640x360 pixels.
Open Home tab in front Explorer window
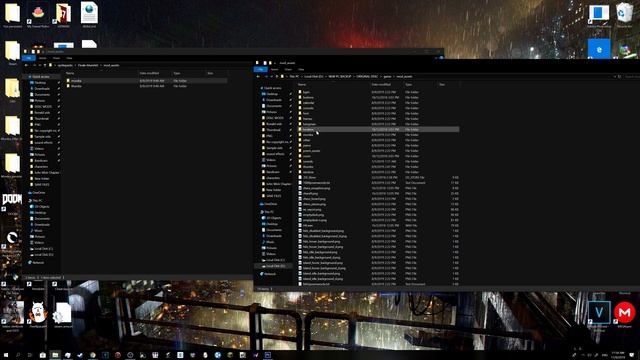pyautogui.click(x=274, y=69)
